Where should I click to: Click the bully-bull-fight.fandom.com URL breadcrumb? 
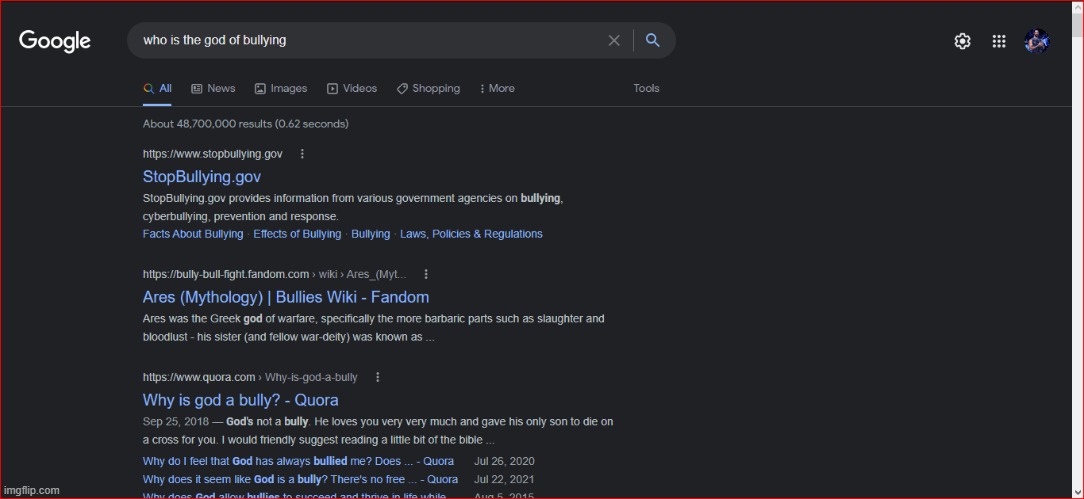275,274
